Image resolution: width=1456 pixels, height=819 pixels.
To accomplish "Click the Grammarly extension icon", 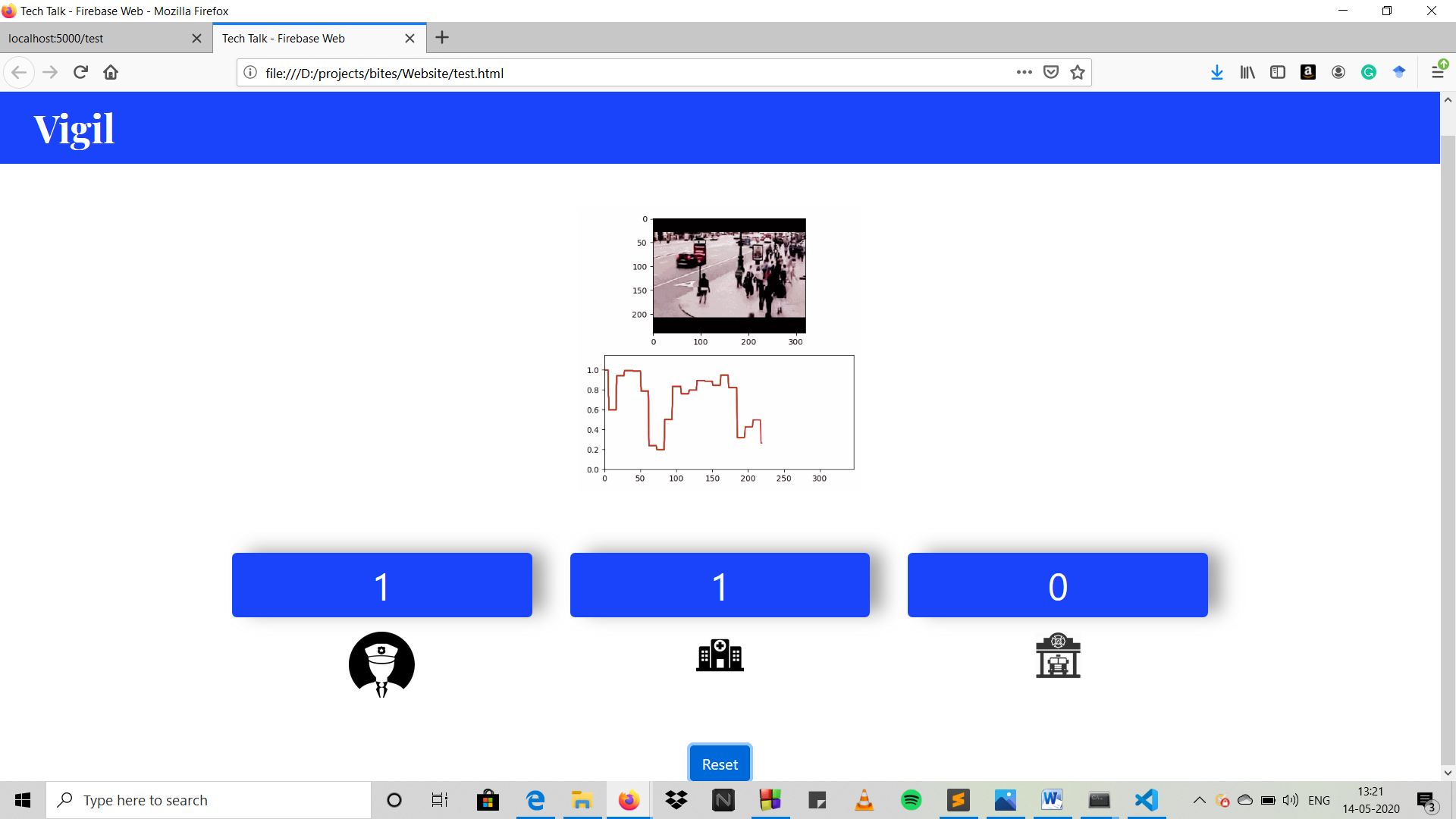I will coord(1369,73).
